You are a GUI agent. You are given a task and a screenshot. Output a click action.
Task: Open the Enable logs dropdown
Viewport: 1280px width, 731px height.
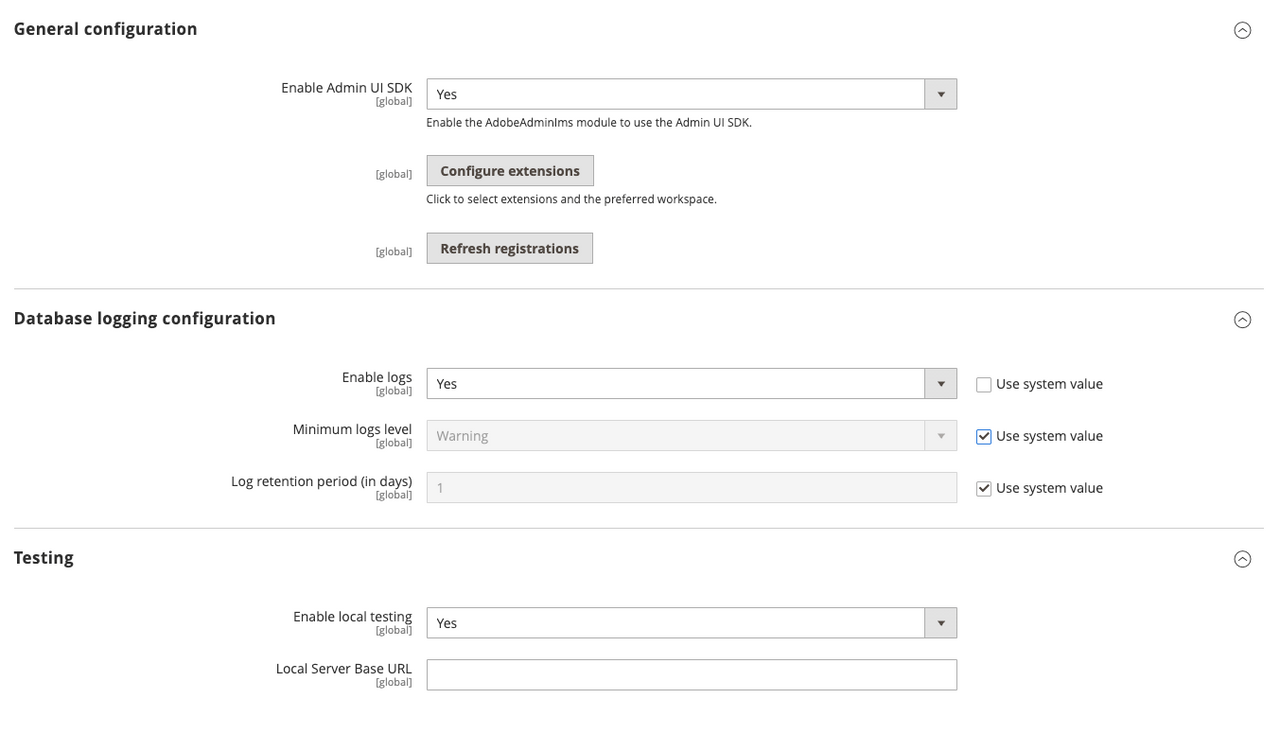[691, 384]
